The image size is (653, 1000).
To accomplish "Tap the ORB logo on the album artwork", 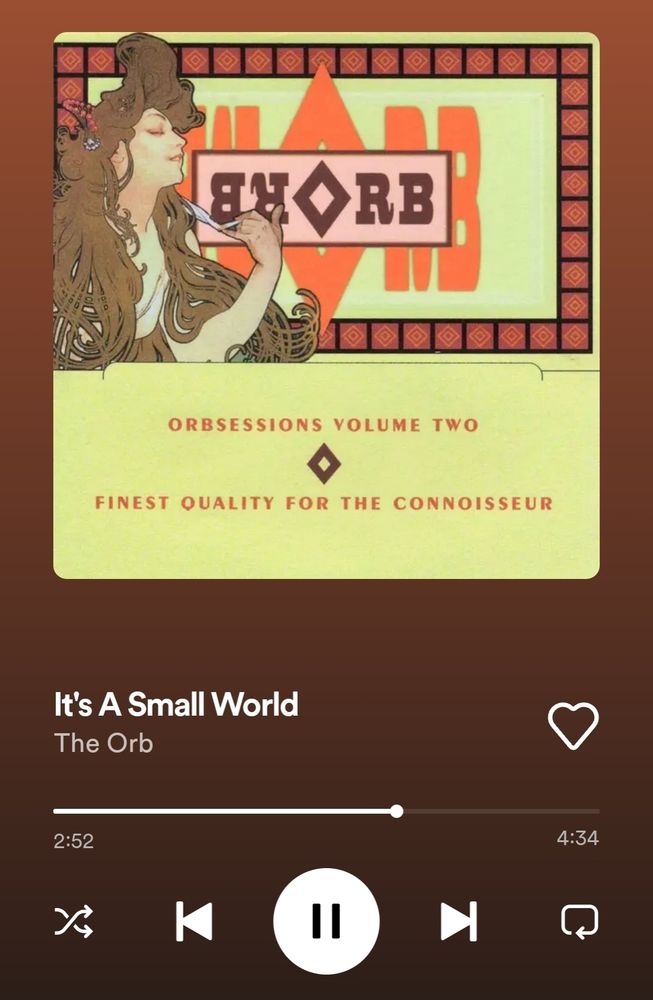I will (x=322, y=198).
